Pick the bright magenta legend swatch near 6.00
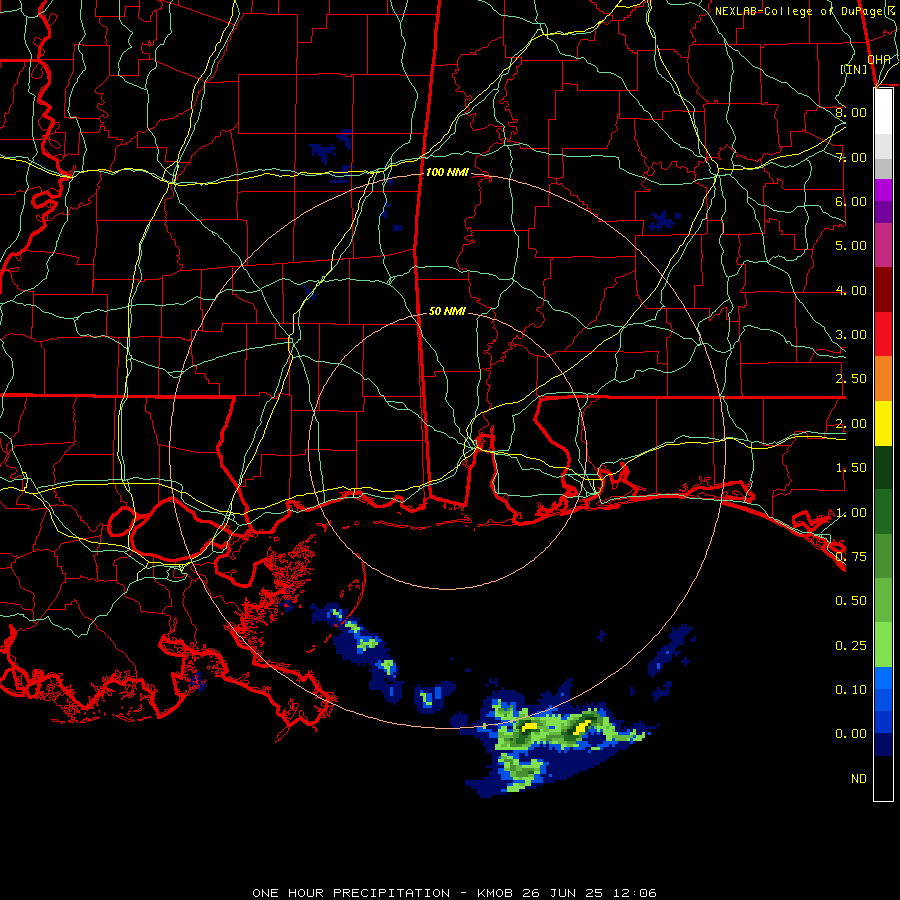900x900 pixels. pos(883,190)
